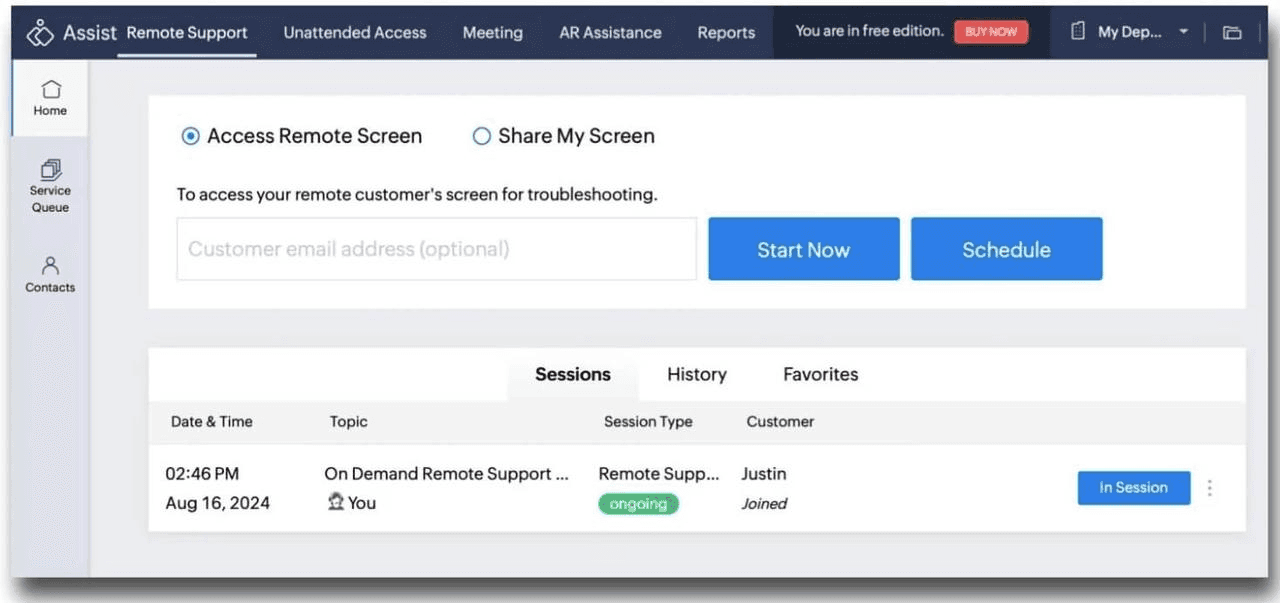Open the Reports tab

[x=726, y=32]
